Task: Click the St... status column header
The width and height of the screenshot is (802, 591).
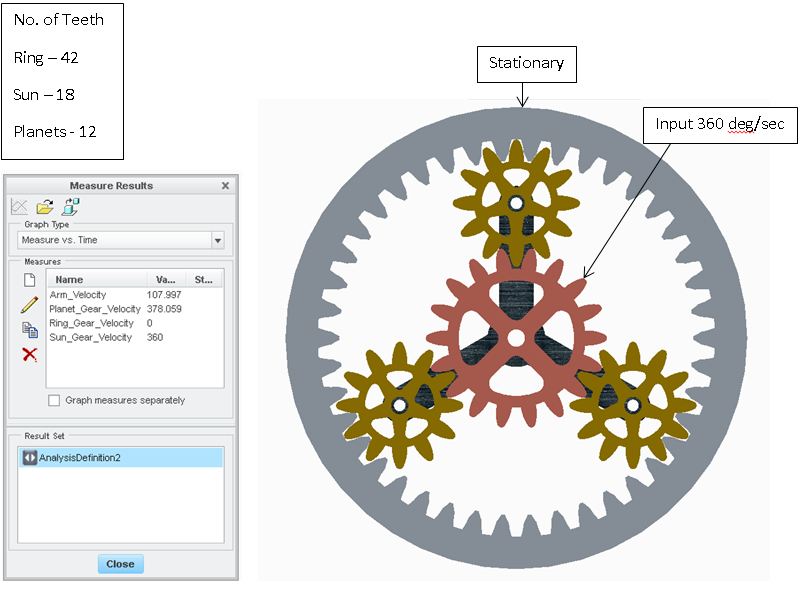Action: click(x=204, y=280)
